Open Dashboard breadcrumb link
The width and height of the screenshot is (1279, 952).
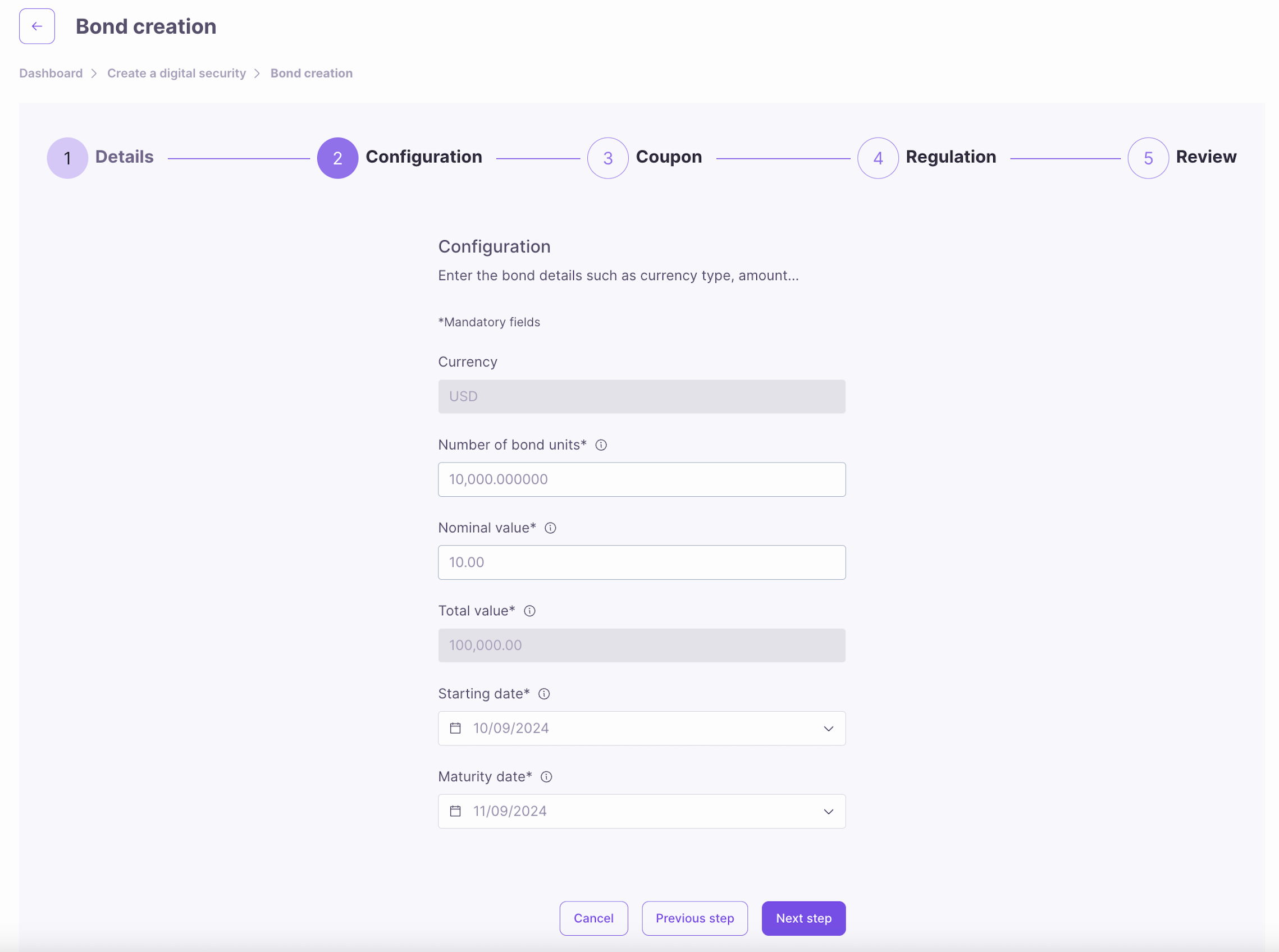[x=51, y=73]
